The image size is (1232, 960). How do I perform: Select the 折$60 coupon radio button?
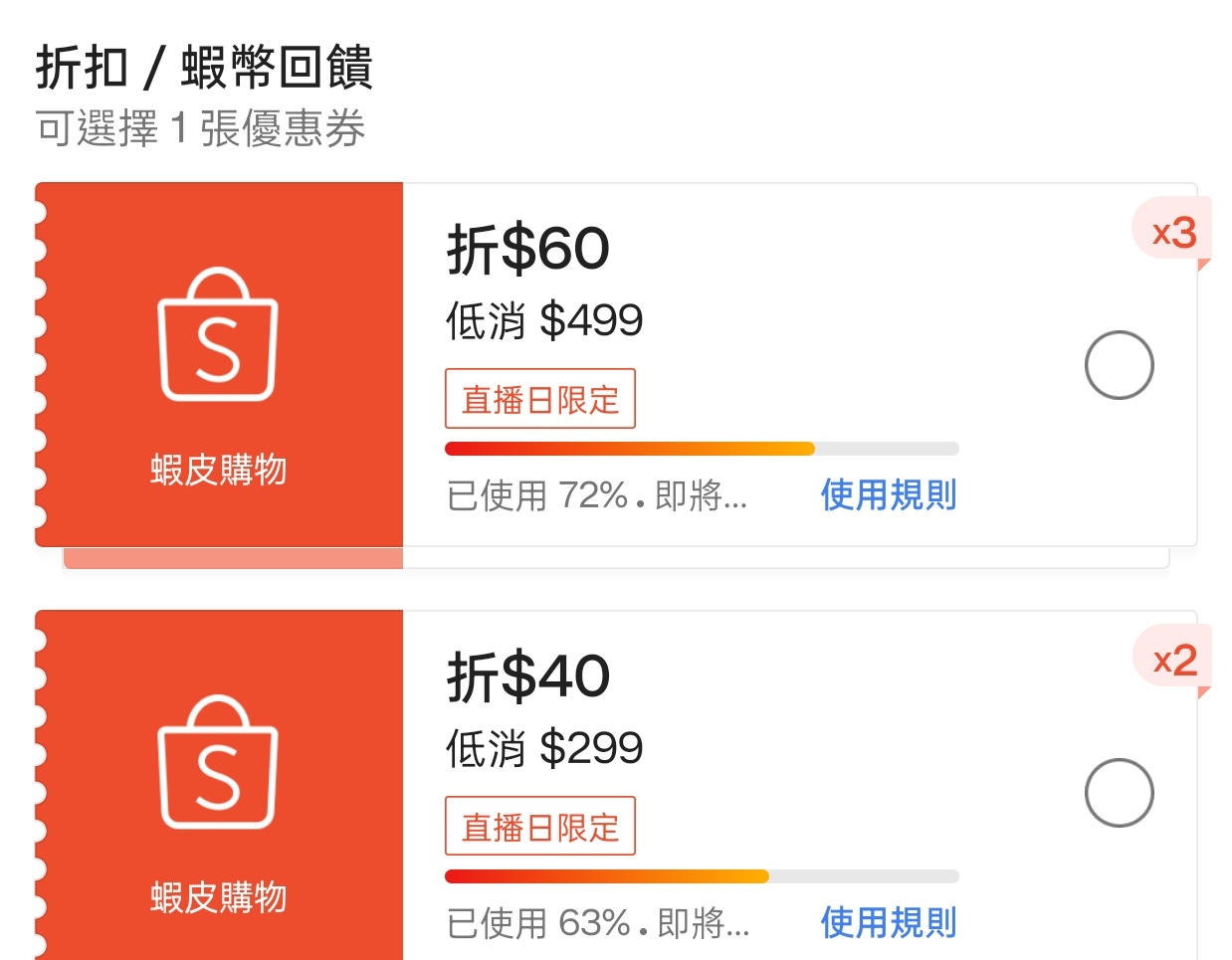(1119, 365)
